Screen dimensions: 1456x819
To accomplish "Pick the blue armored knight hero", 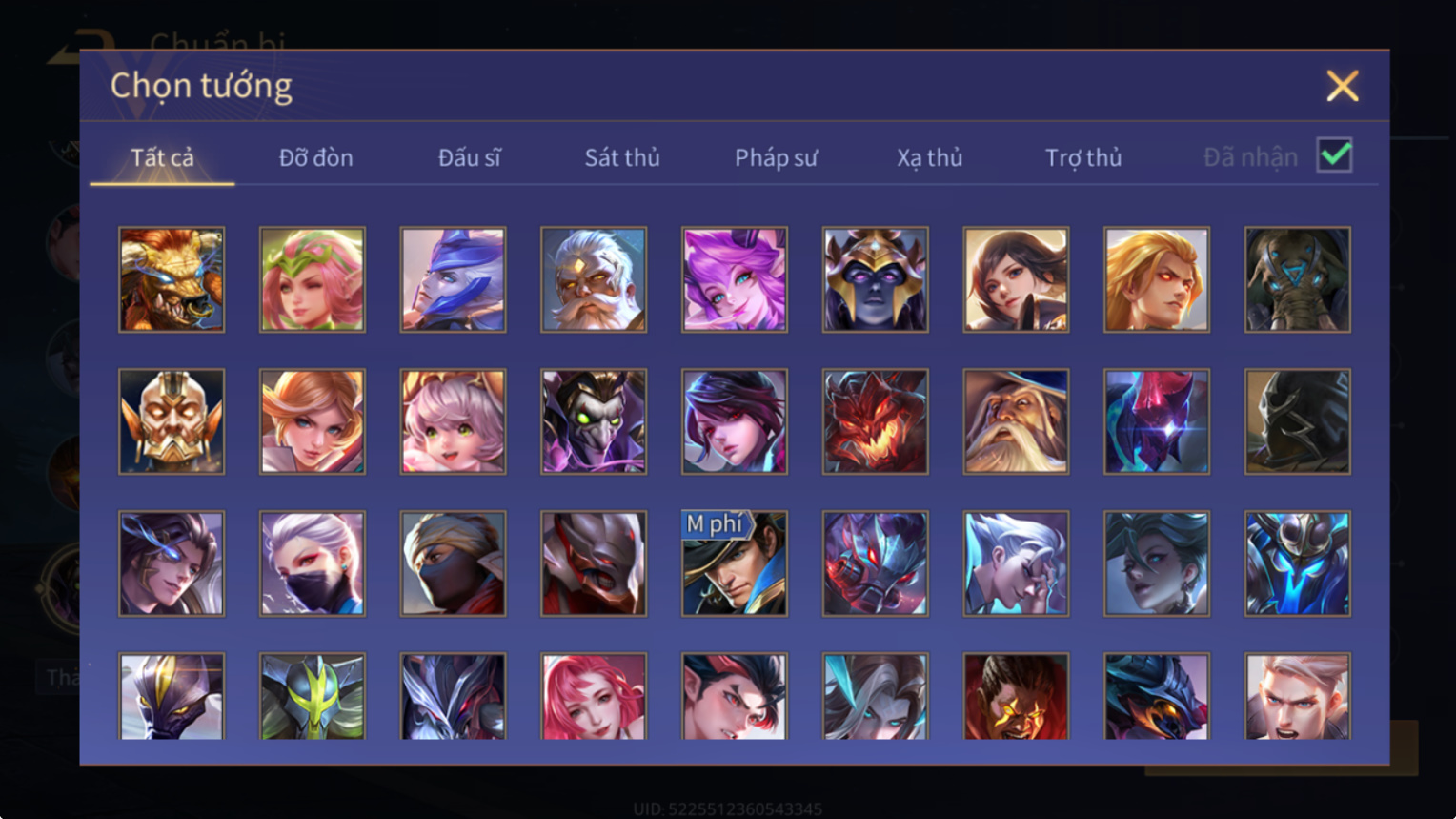I will pos(1297,563).
